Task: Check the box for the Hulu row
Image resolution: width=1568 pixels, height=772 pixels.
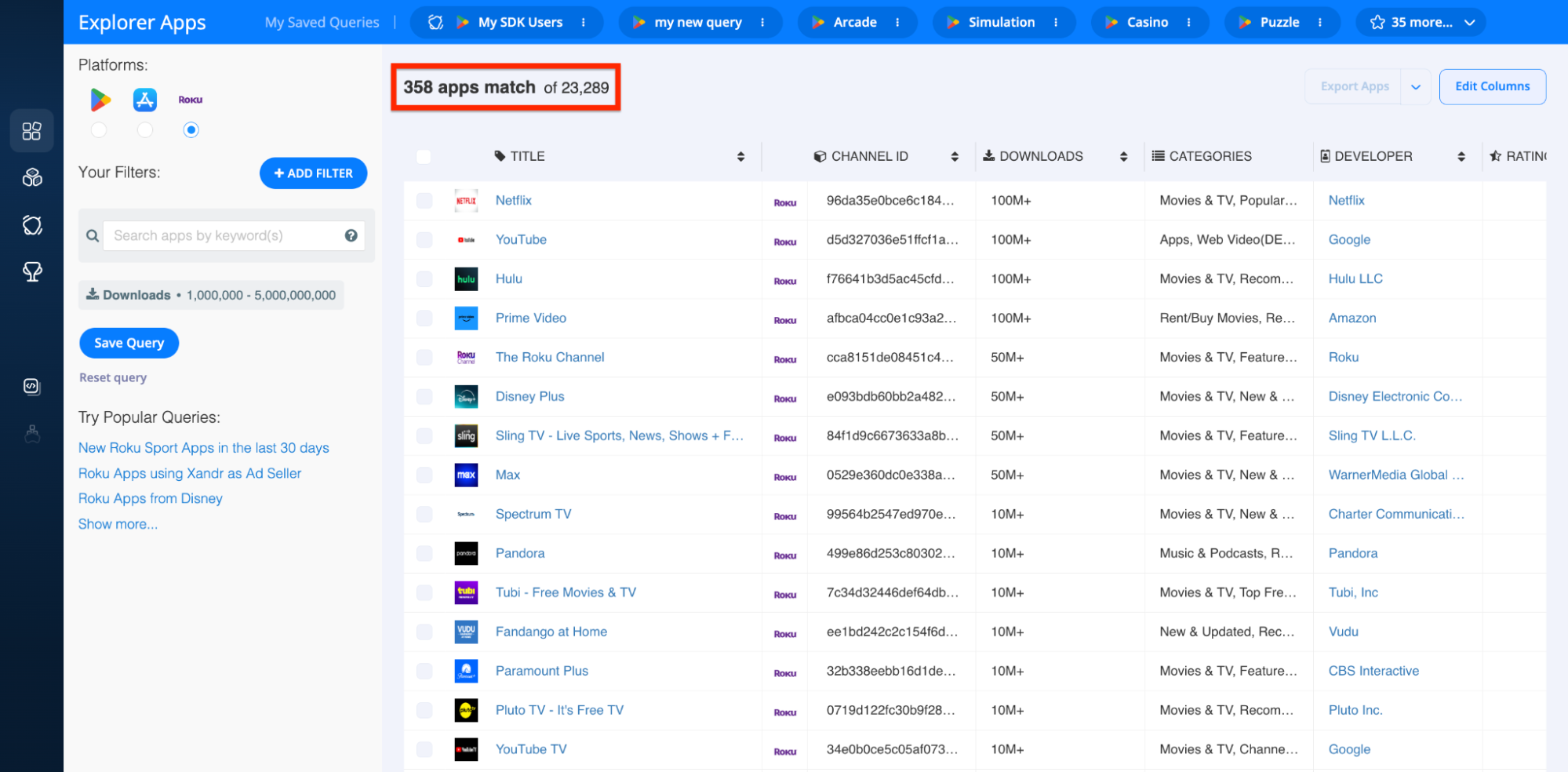Action: [x=424, y=279]
